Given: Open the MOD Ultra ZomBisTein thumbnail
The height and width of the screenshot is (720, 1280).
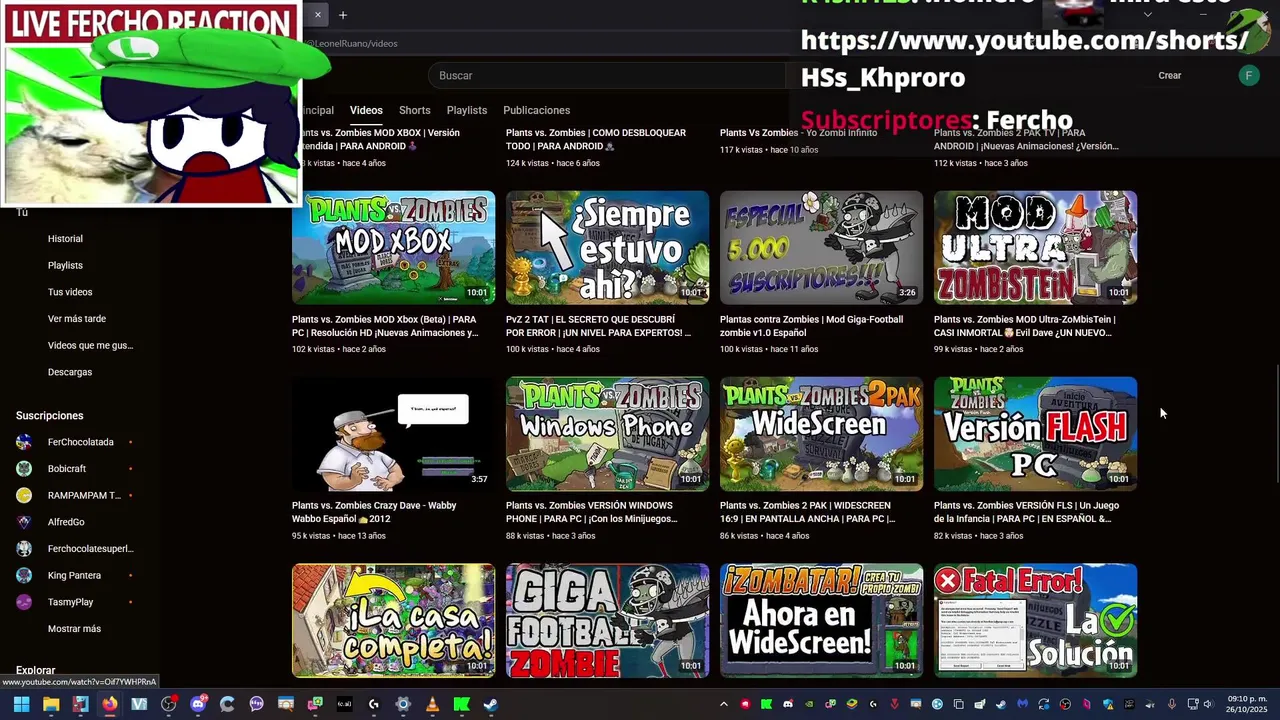Looking at the screenshot, I should click(x=1035, y=247).
